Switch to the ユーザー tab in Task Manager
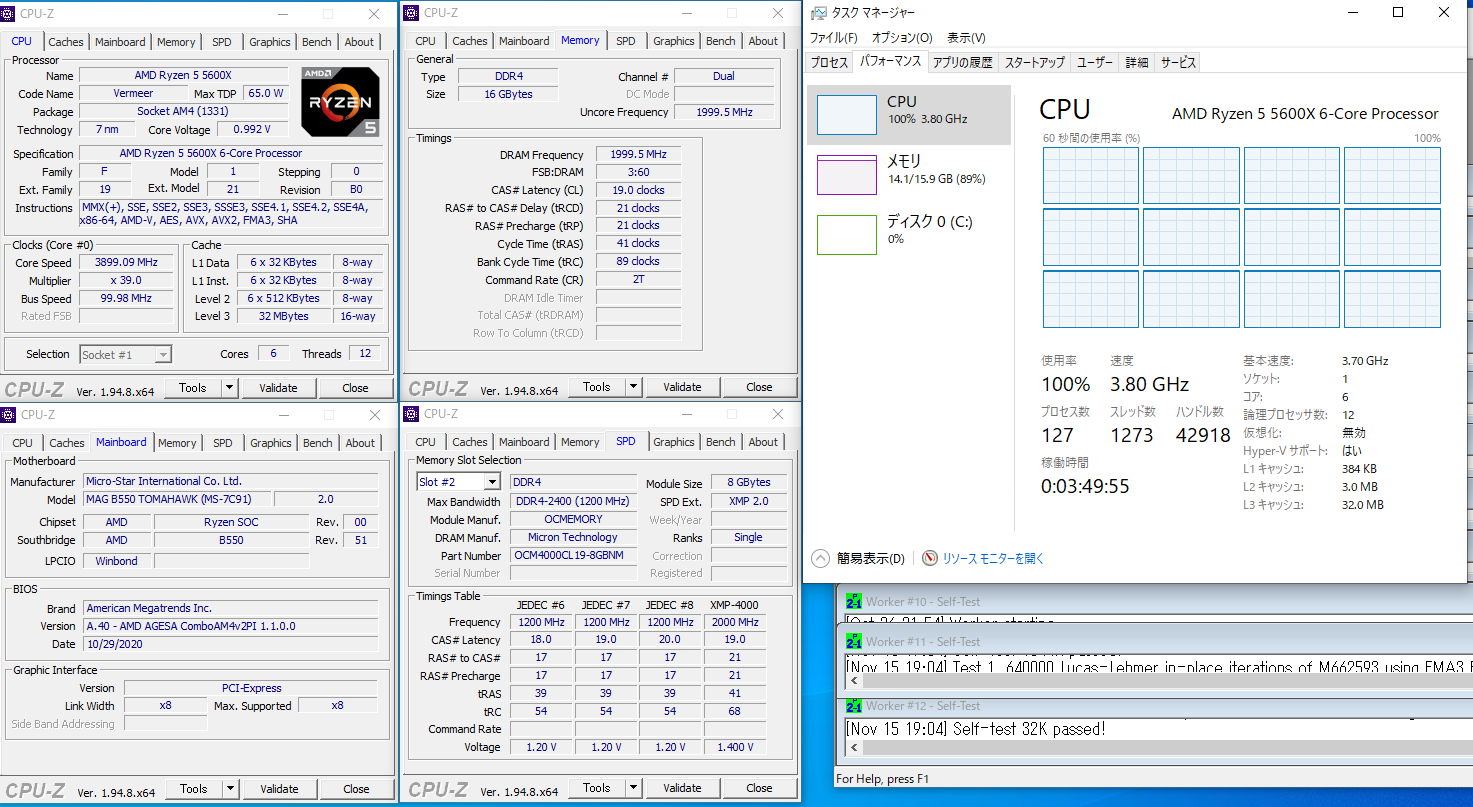 click(x=1095, y=62)
